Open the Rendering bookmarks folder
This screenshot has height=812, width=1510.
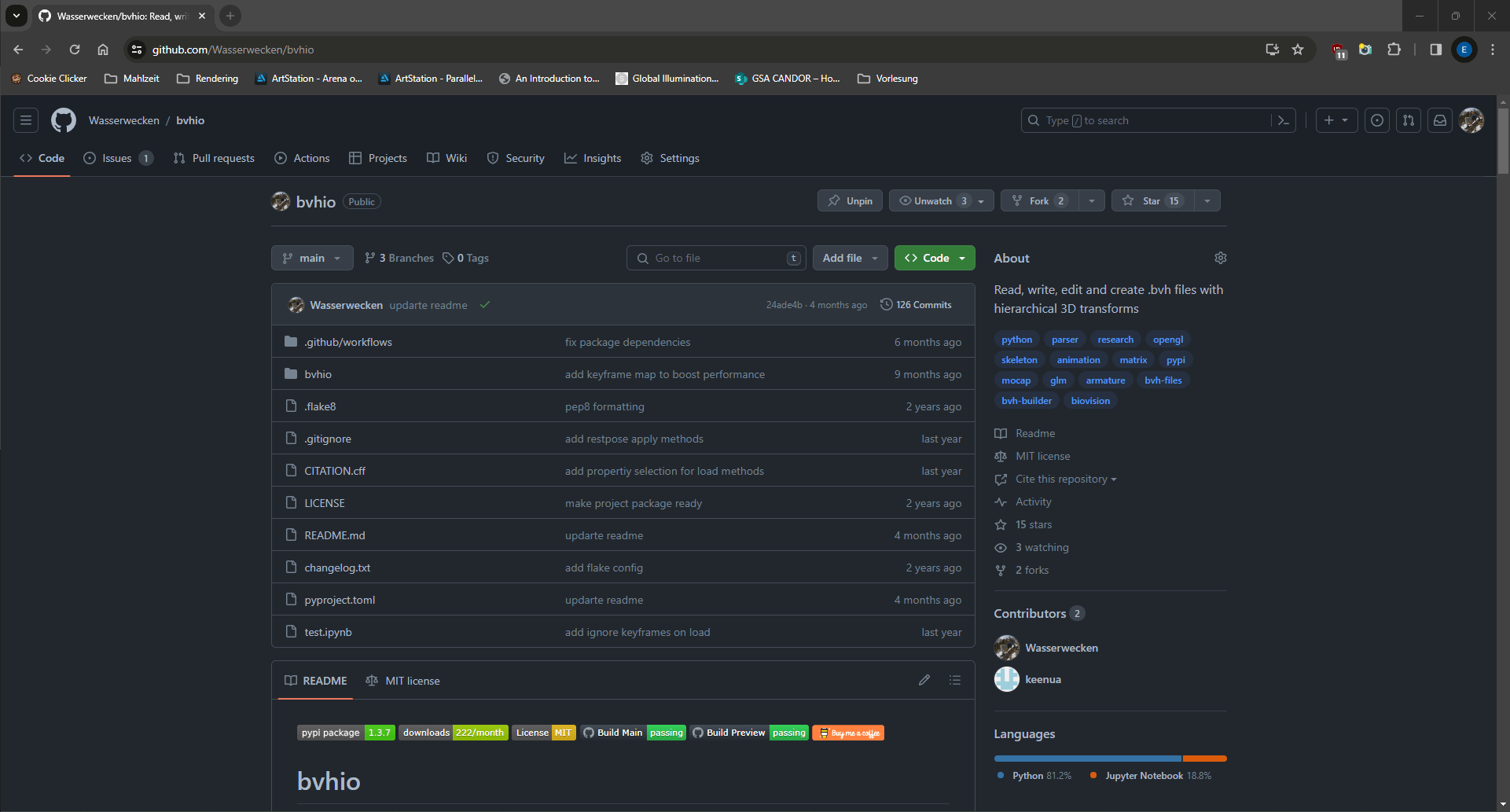click(x=208, y=79)
